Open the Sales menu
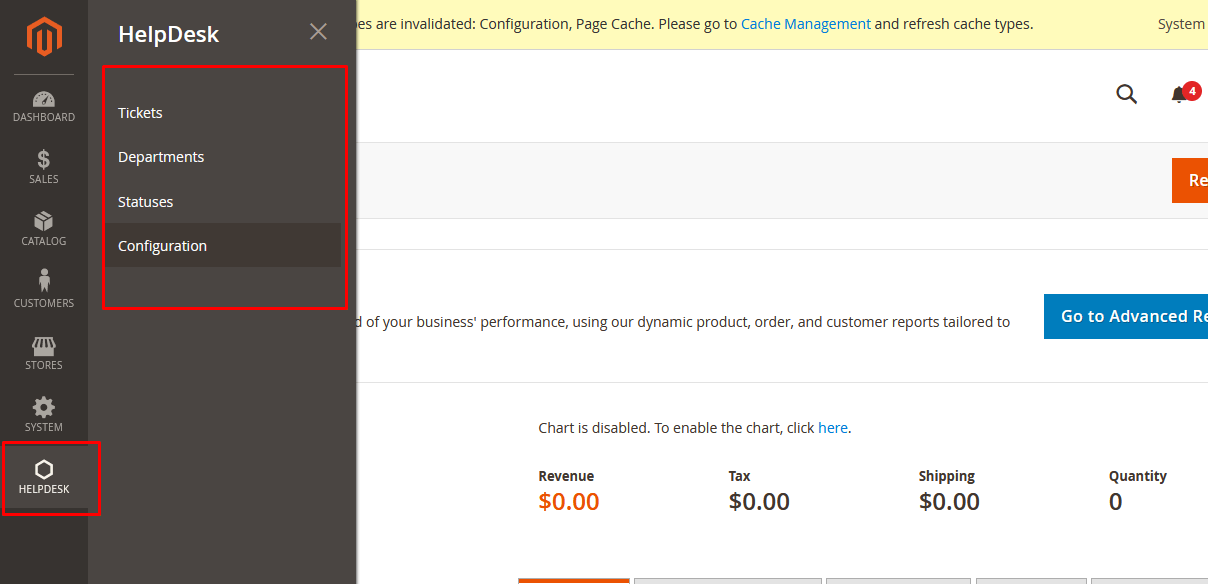 coord(44,167)
